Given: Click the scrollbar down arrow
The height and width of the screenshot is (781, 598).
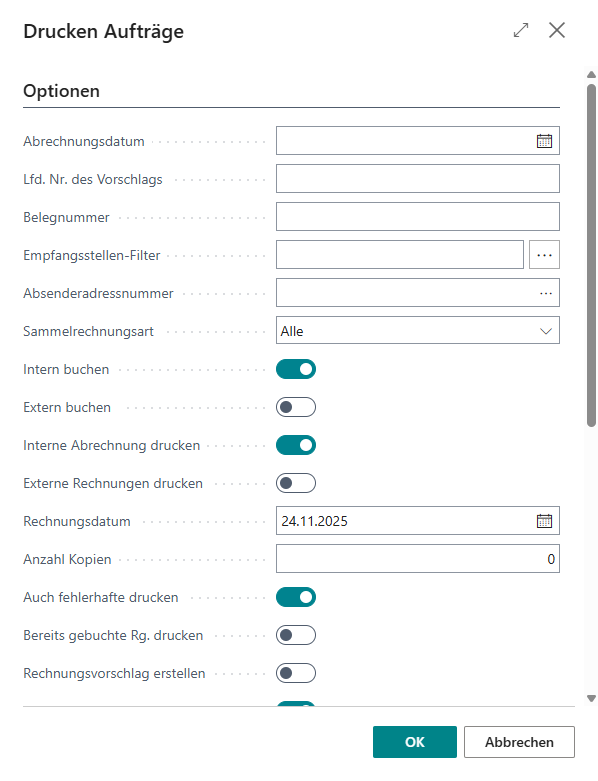Looking at the screenshot, I should click(x=591, y=698).
